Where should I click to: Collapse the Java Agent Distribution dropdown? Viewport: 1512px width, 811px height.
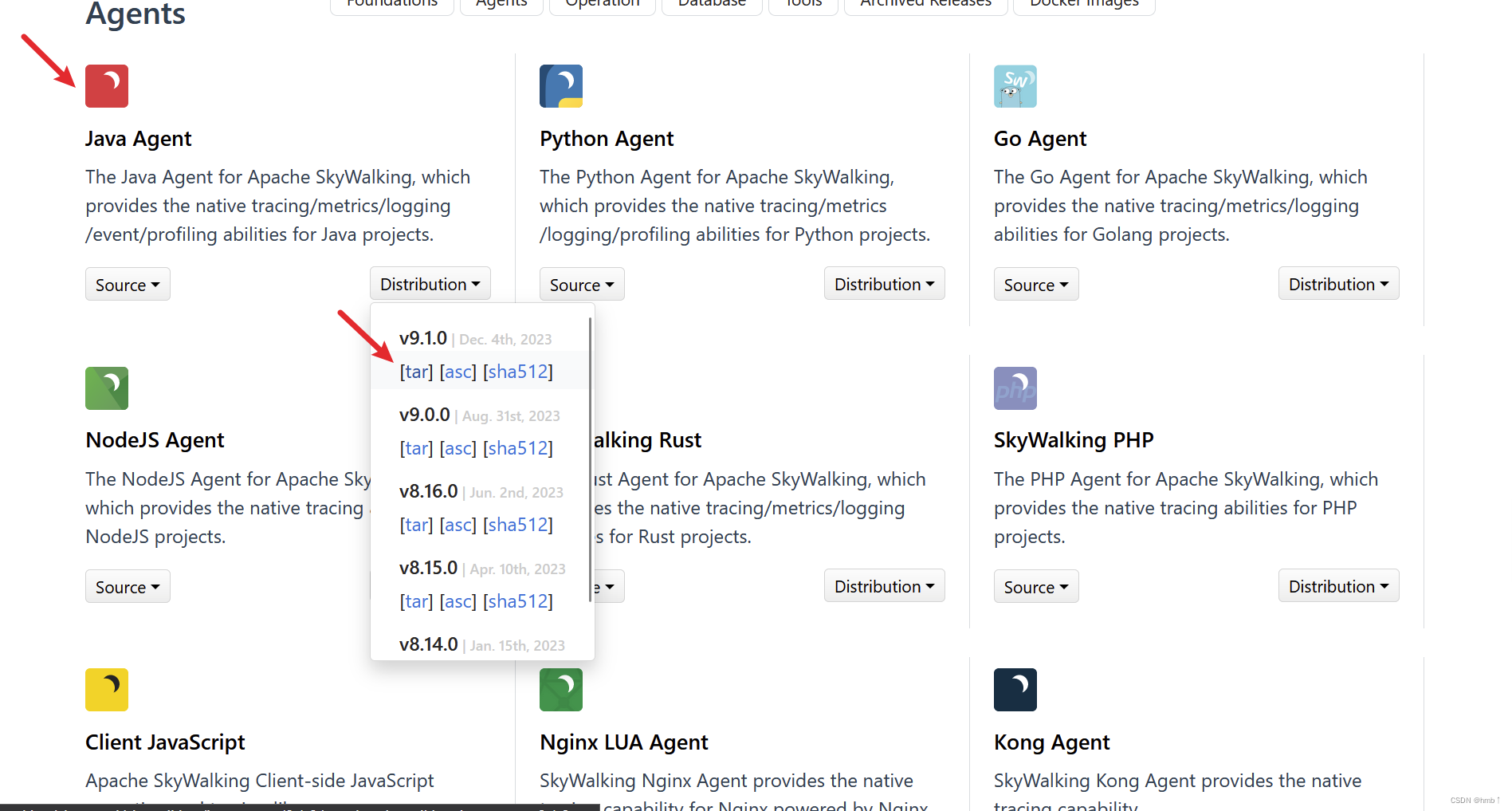[x=430, y=284]
